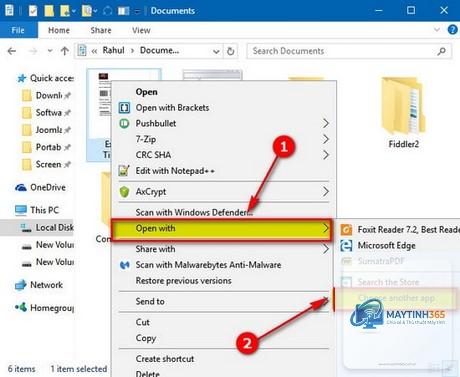The height and width of the screenshot is (377, 460).
Task: Click the up one level arrow
Action: pos(65,51)
